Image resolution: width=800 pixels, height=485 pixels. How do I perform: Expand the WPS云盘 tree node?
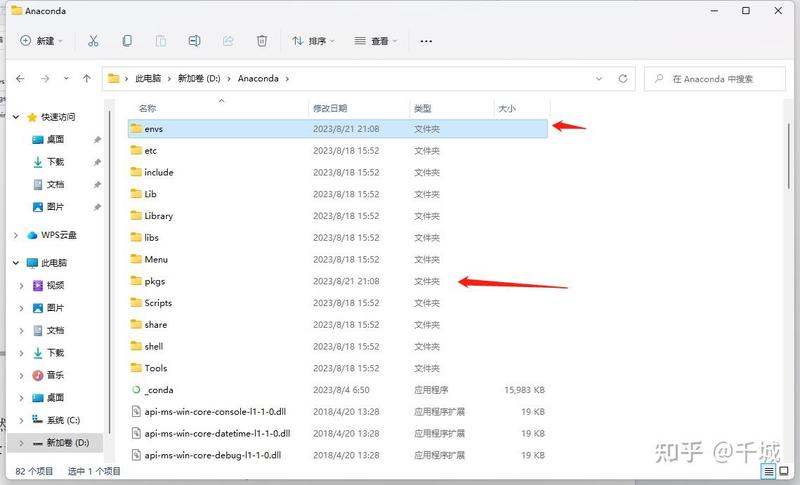click(16, 235)
